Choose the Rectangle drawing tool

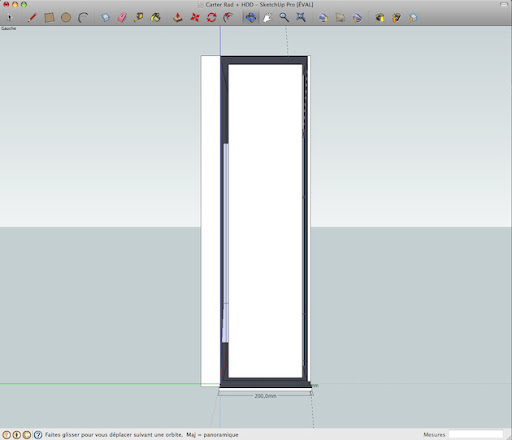pyautogui.click(x=49, y=17)
